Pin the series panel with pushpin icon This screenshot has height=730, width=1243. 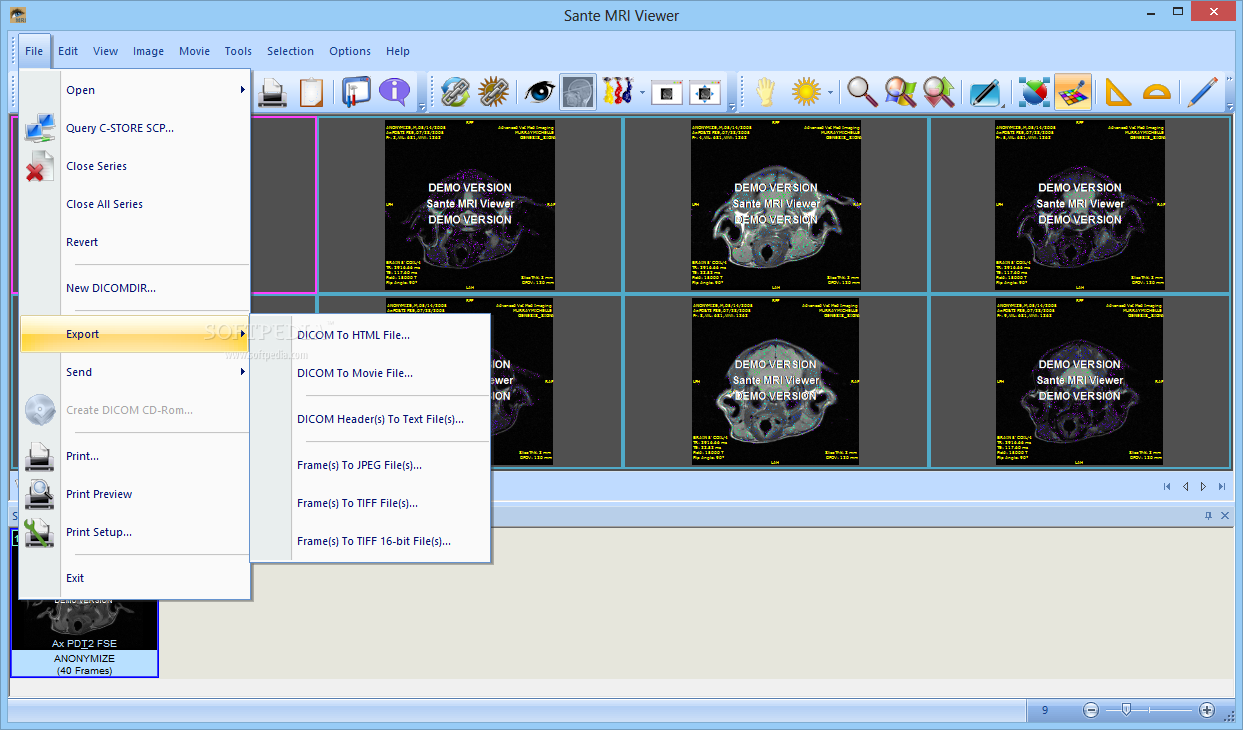coord(1208,516)
